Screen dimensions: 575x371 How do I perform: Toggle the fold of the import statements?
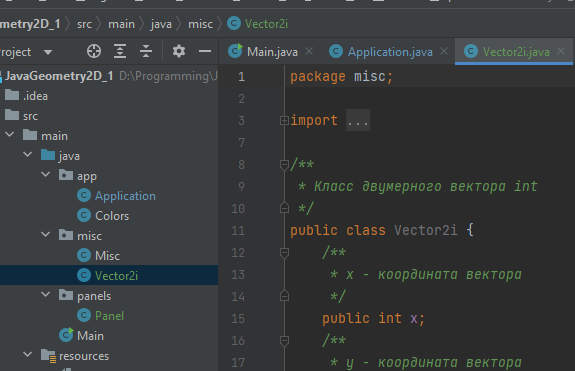click(284, 121)
